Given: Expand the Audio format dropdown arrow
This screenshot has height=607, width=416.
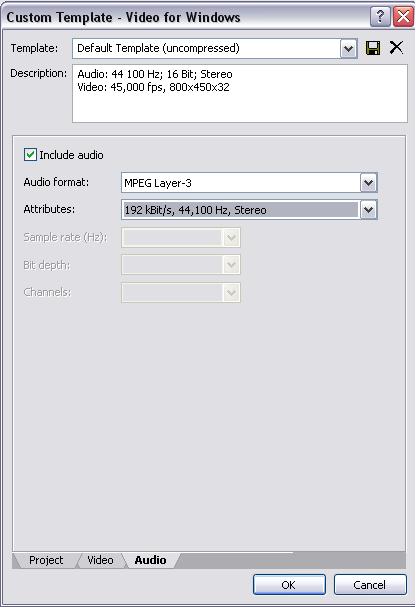Looking at the screenshot, I should 368,183.
